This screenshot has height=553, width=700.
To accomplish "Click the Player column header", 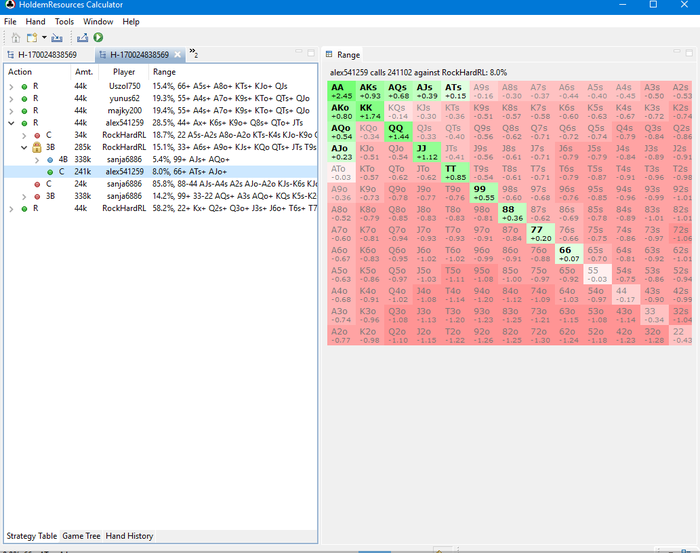I will click(124, 72).
